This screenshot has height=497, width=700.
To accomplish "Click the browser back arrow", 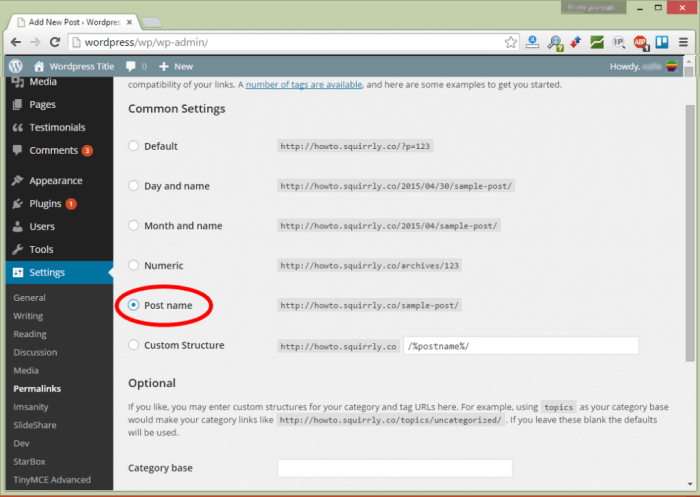I will [x=15, y=42].
